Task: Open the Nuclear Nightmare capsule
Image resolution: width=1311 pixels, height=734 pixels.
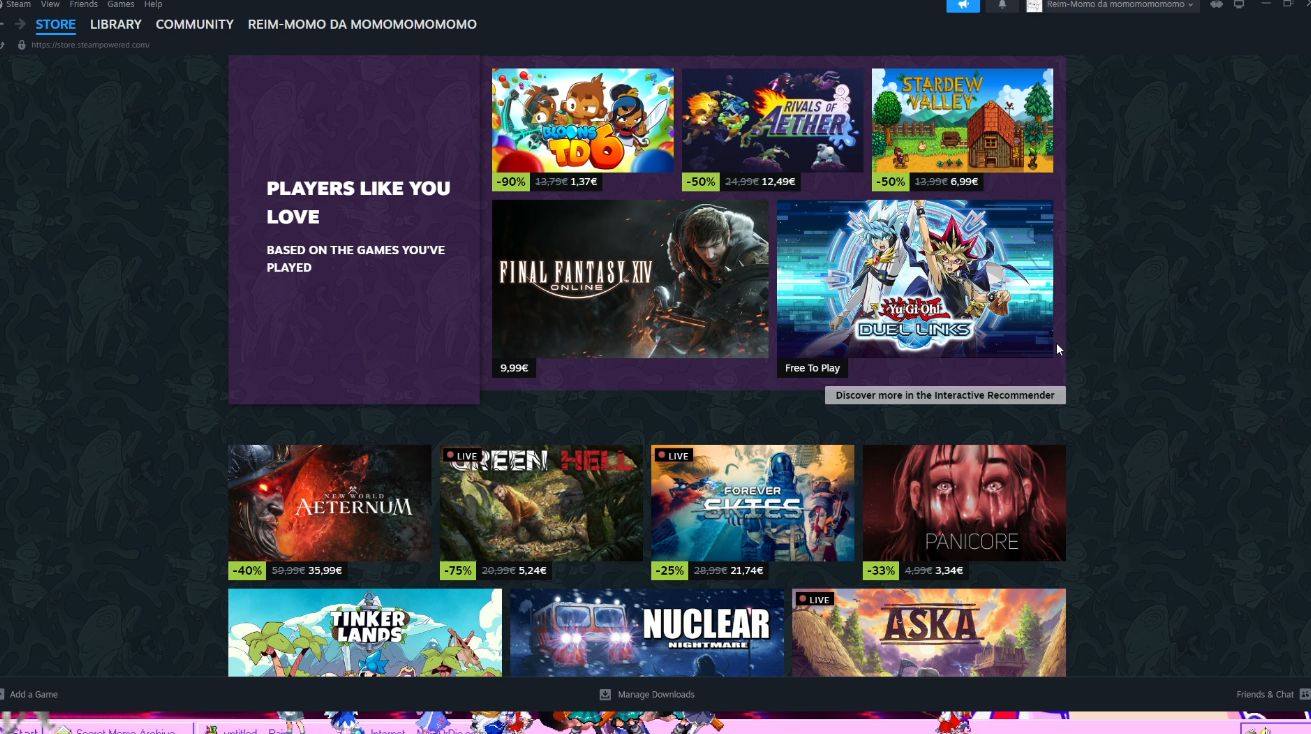Action: click(x=647, y=632)
